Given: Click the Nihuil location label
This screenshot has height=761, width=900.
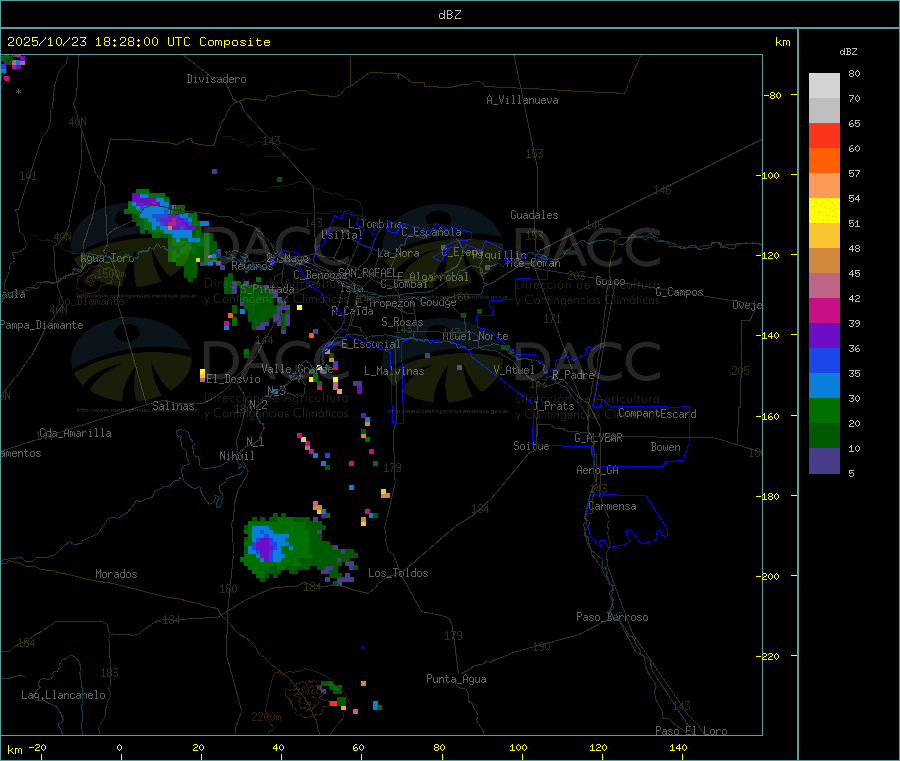Looking at the screenshot, I should pyautogui.click(x=237, y=456).
